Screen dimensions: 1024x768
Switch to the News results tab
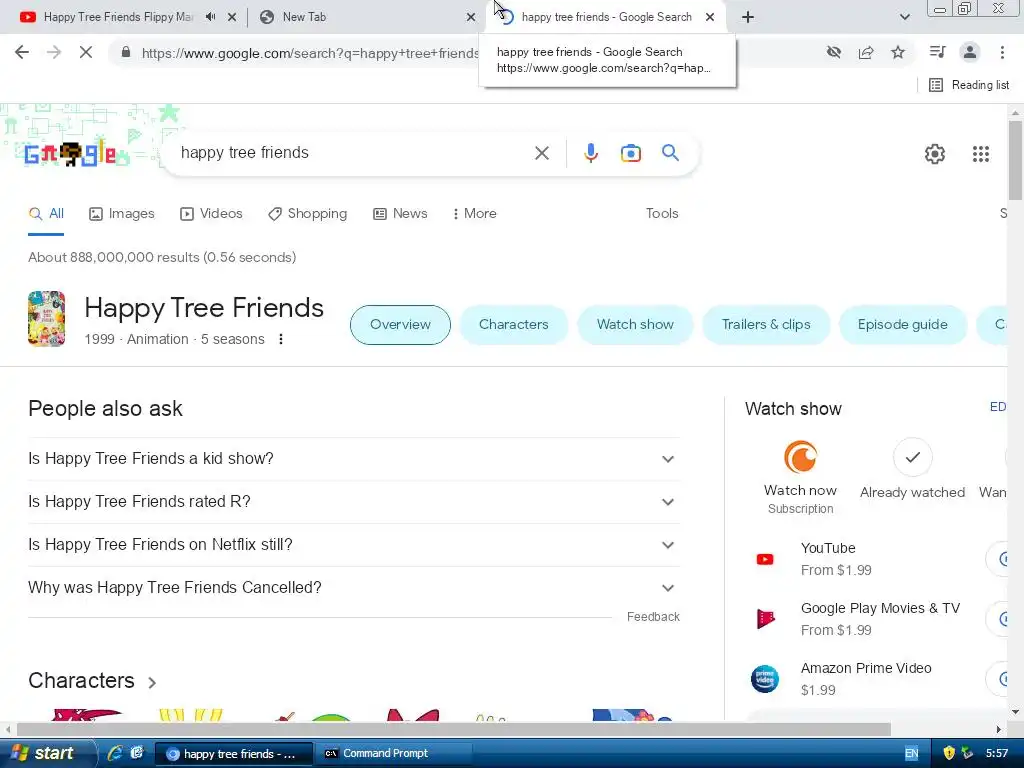tap(400, 214)
